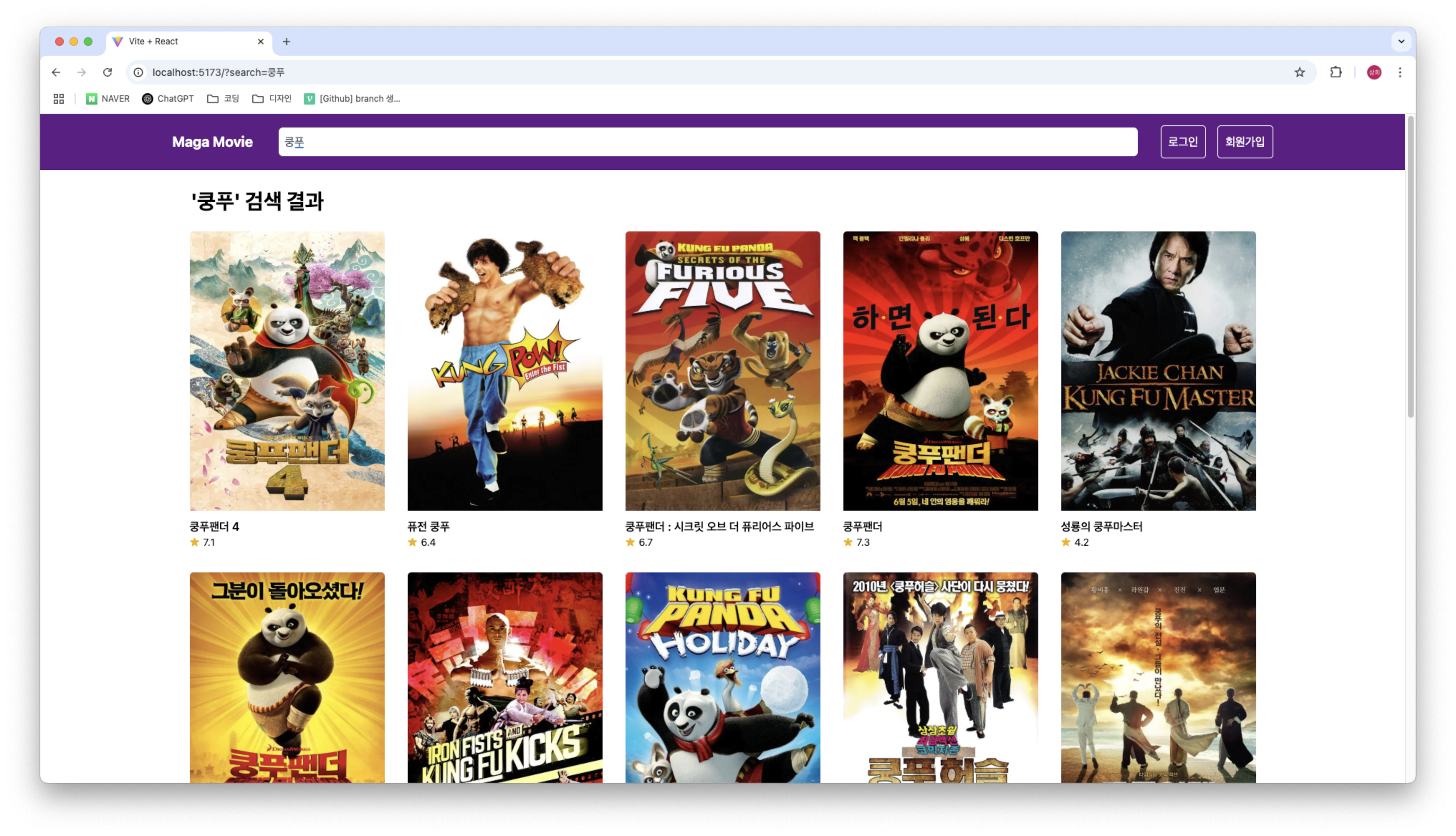Open the Jackie Chan Kung Fu Master poster

[1158, 371]
